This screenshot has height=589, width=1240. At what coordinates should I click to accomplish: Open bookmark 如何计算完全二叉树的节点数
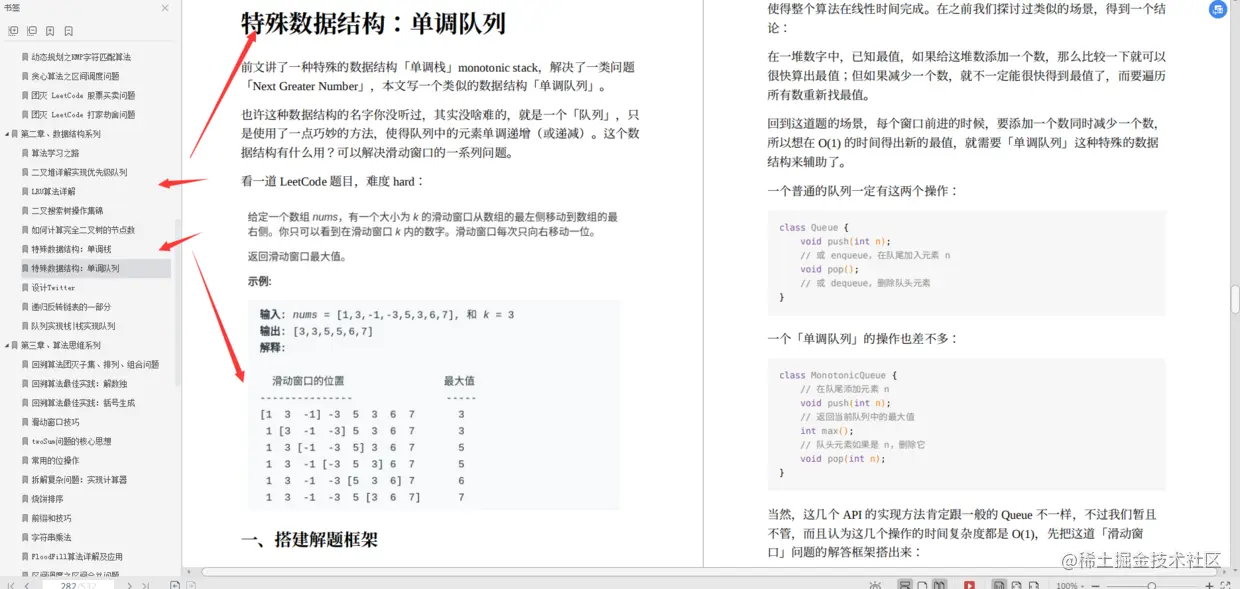pos(83,230)
